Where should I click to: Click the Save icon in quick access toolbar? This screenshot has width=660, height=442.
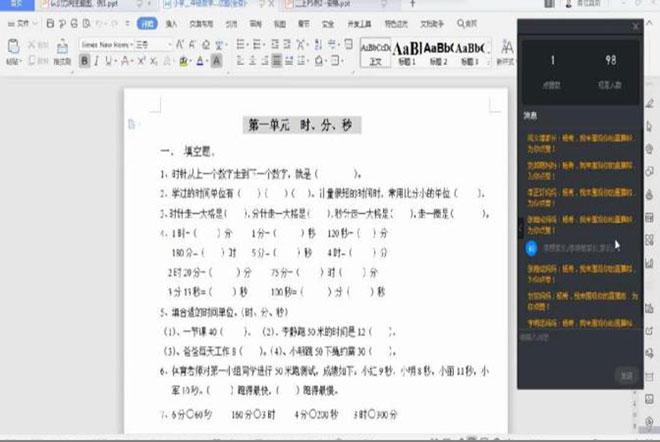pyautogui.click(x=50, y=24)
